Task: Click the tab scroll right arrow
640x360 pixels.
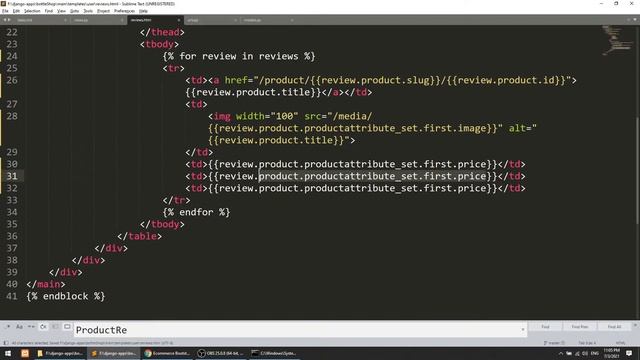Action: tap(9, 20)
